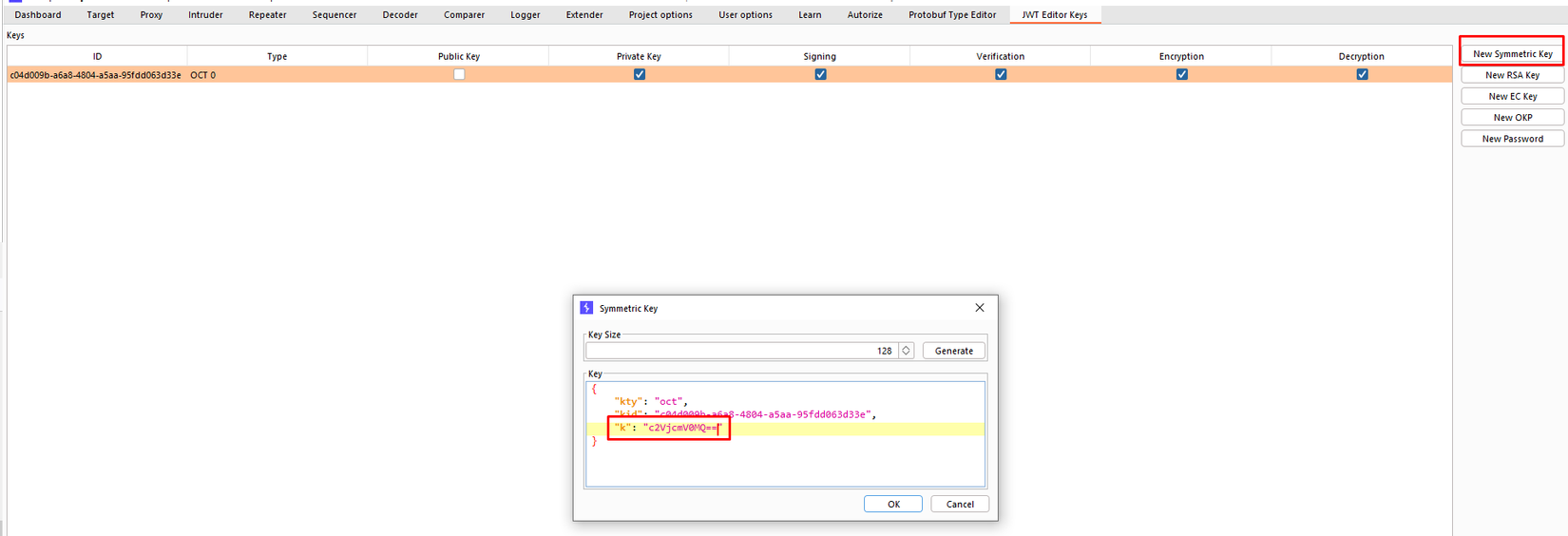The image size is (1568, 536).
Task: Select the Repeater tab
Action: [x=267, y=14]
